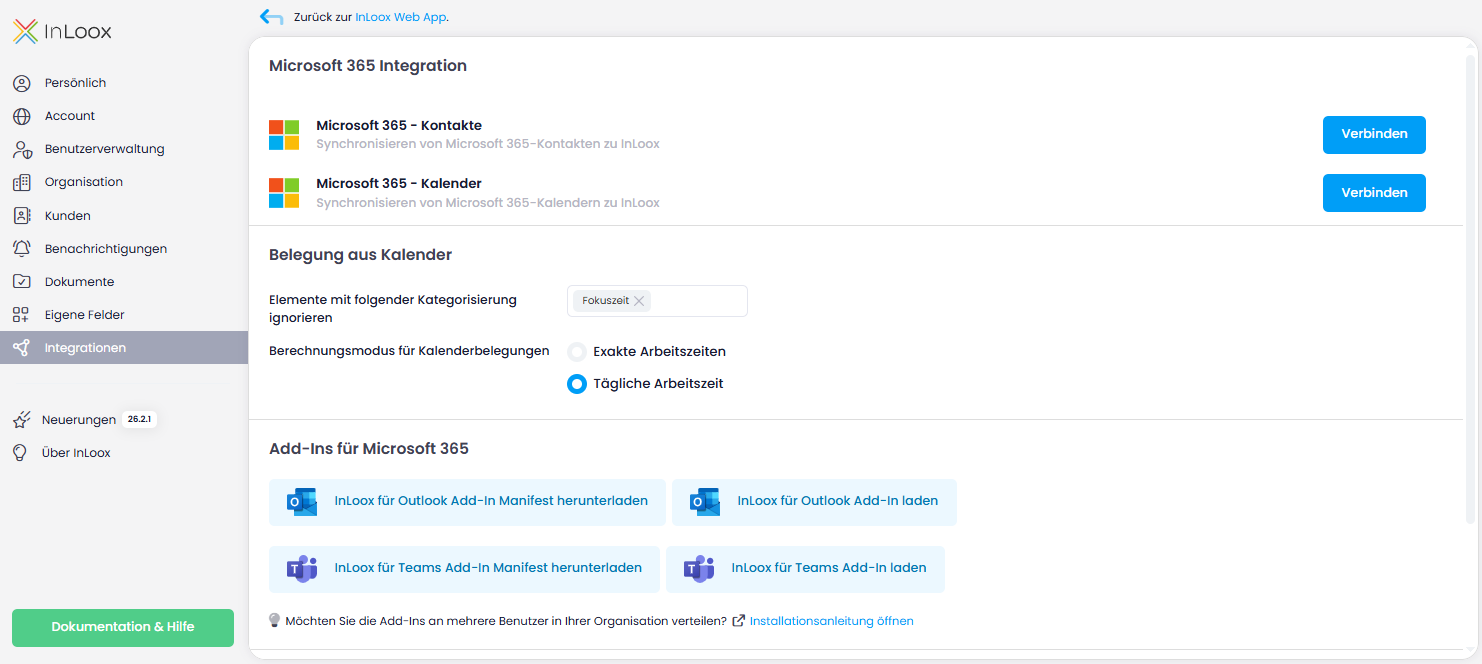Remove the Fokuszeit tag with its X
Screen dimensions: 1482x664
pos(639,301)
